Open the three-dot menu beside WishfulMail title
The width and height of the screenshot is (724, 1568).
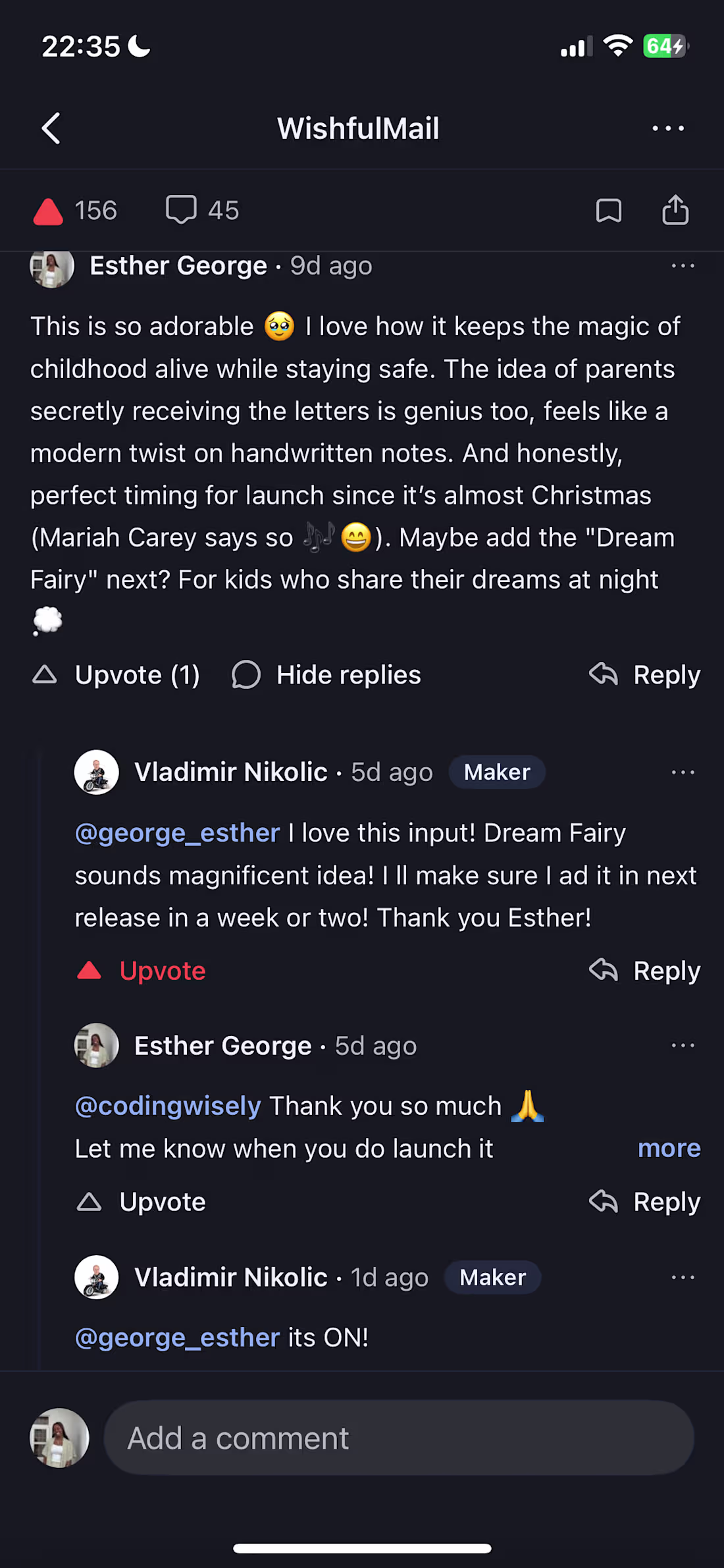(668, 128)
